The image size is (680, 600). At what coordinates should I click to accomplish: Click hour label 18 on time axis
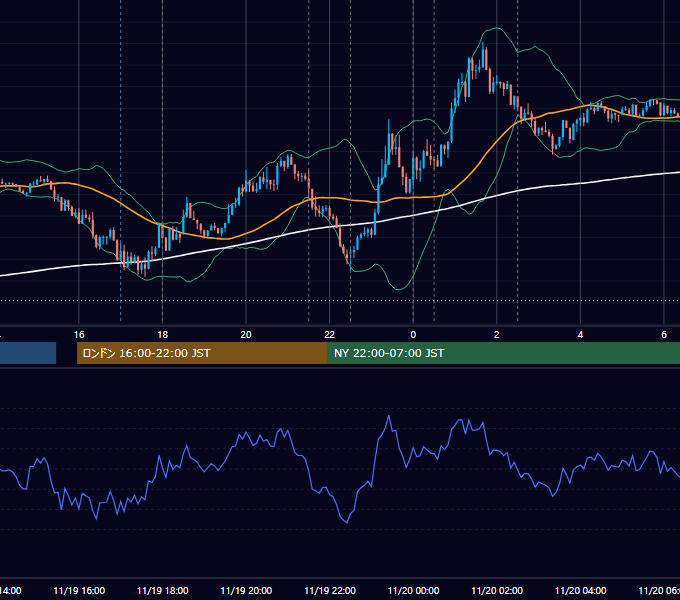click(163, 335)
